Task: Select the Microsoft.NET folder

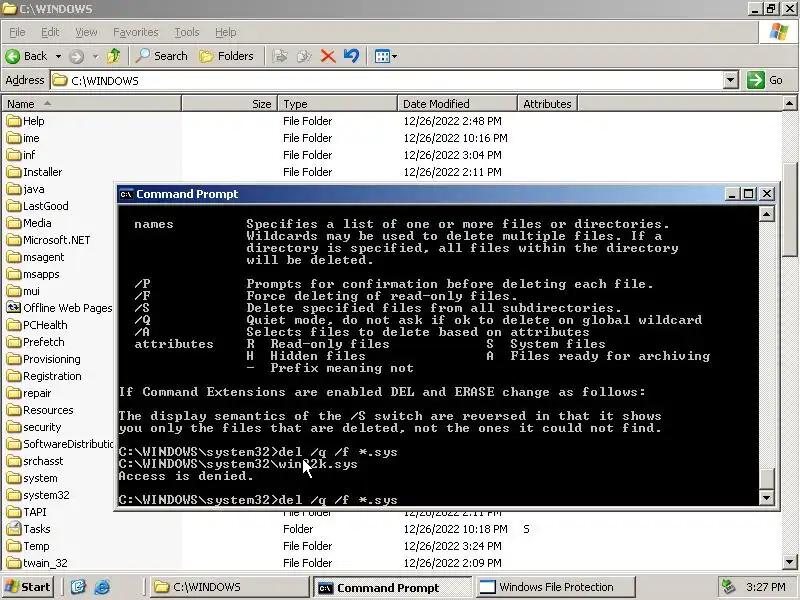Action: point(48,240)
